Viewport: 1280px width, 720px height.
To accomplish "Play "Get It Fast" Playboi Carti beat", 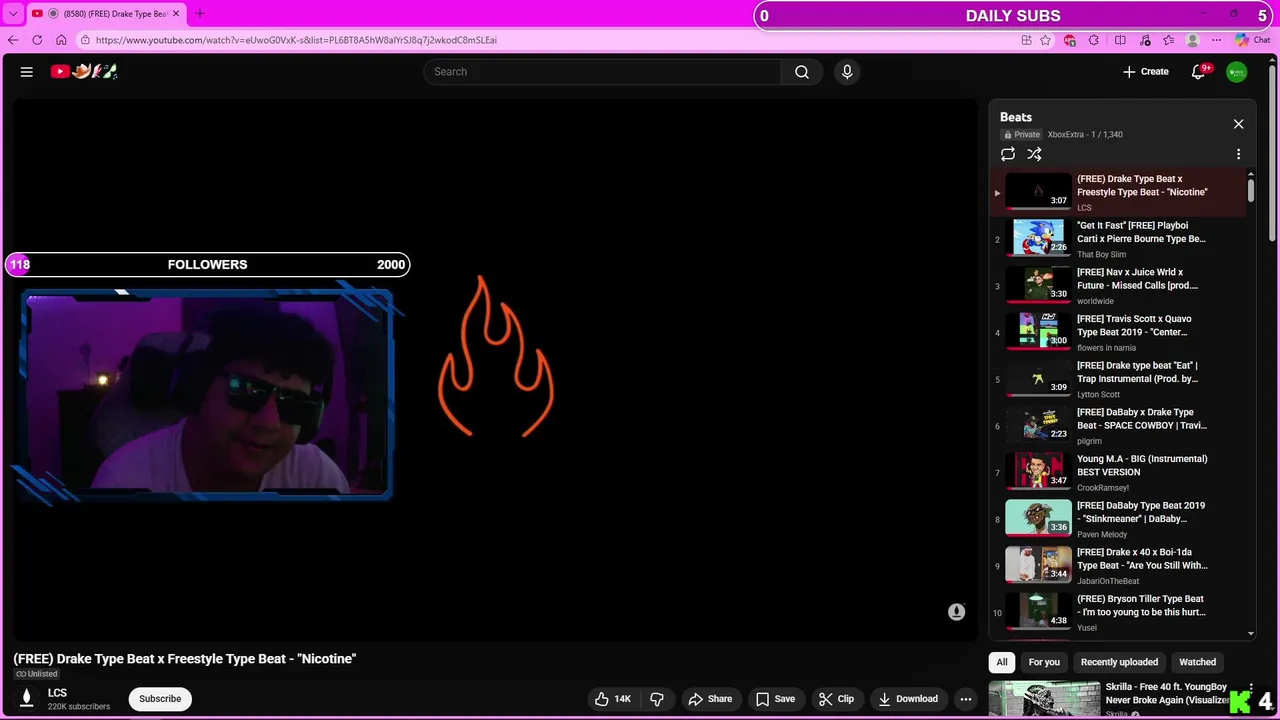I will click(1119, 239).
